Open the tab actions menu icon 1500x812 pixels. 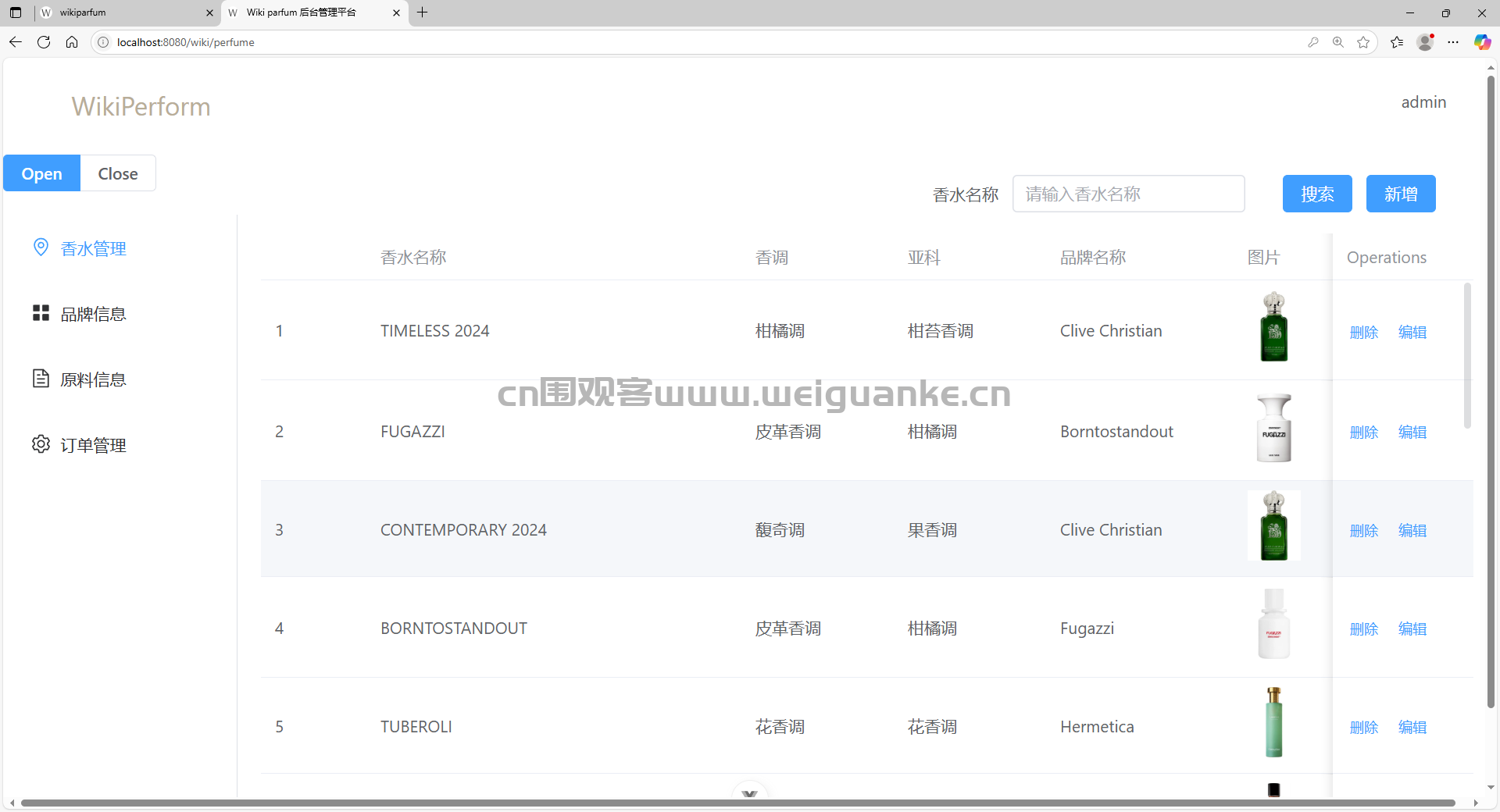coord(16,12)
